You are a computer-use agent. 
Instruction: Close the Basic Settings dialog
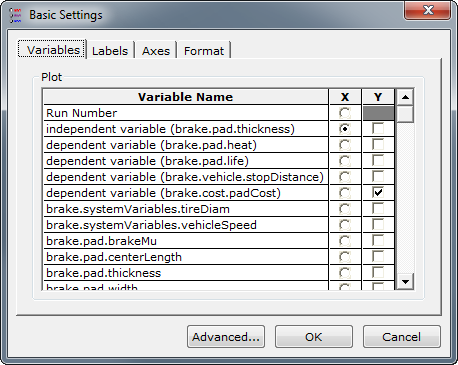[x=428, y=11]
